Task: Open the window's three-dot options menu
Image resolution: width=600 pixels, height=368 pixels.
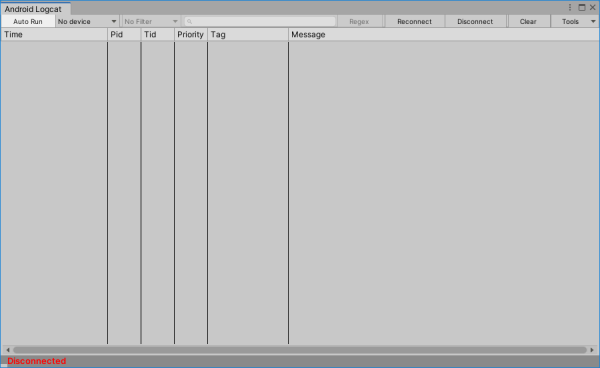Action: (x=570, y=8)
